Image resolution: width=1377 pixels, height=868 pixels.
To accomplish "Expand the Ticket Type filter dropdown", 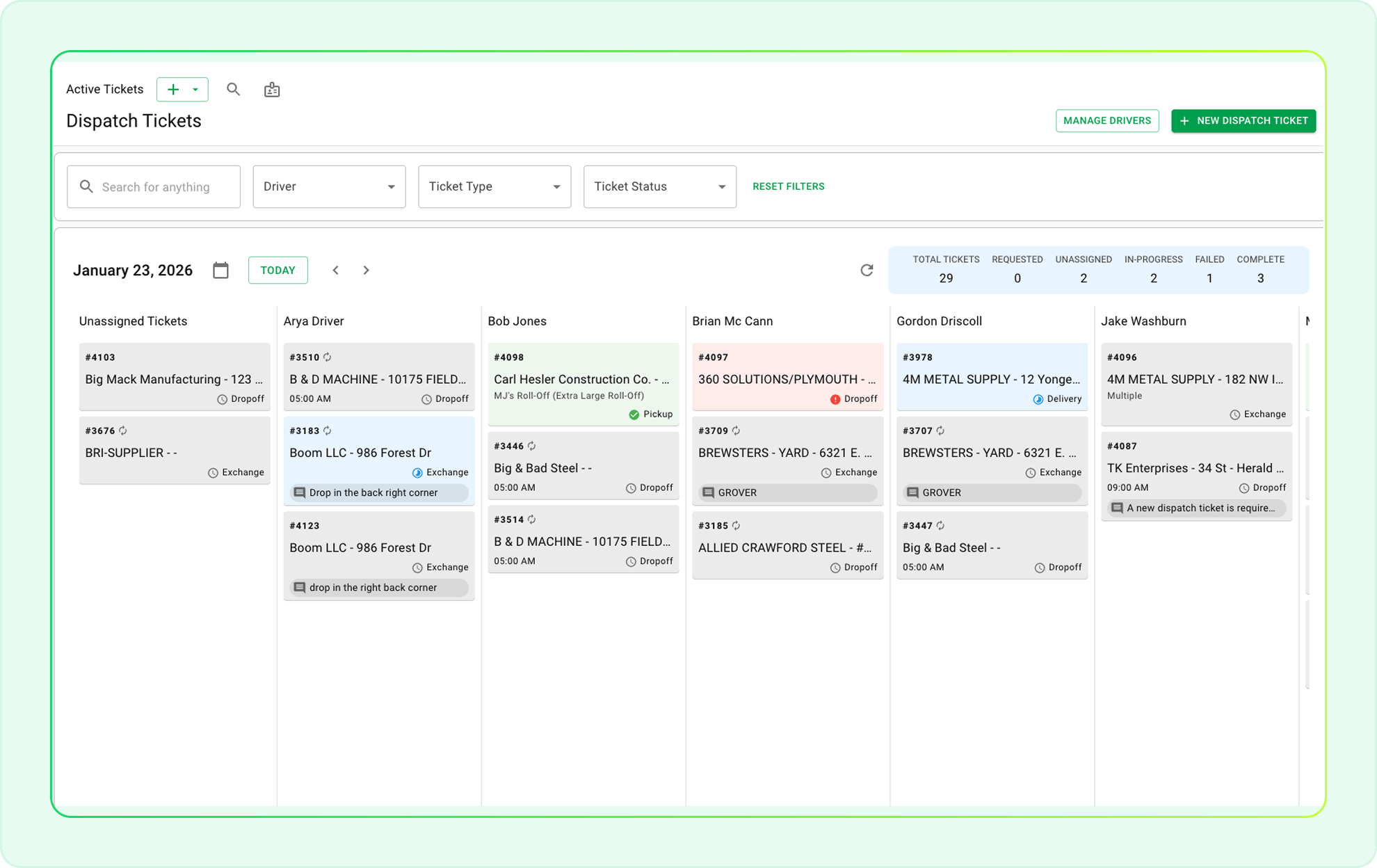I will click(494, 186).
